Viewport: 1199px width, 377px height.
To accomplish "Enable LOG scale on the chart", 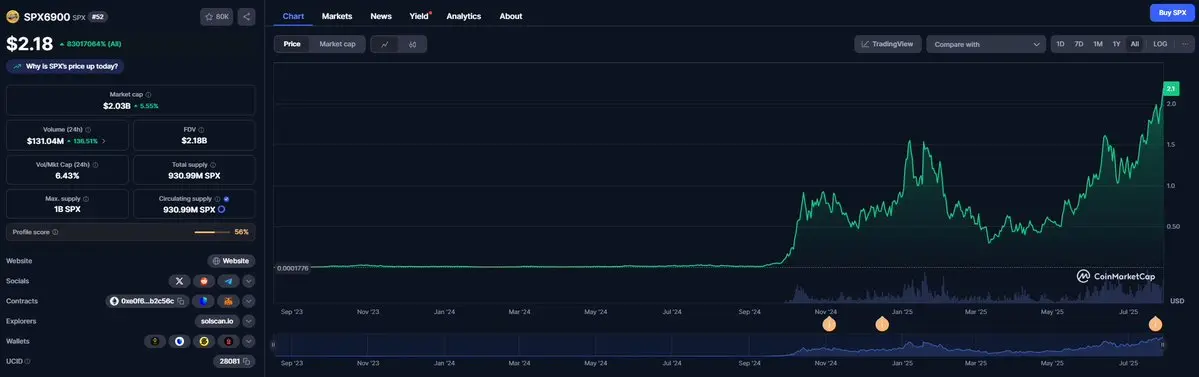I will pos(1160,44).
